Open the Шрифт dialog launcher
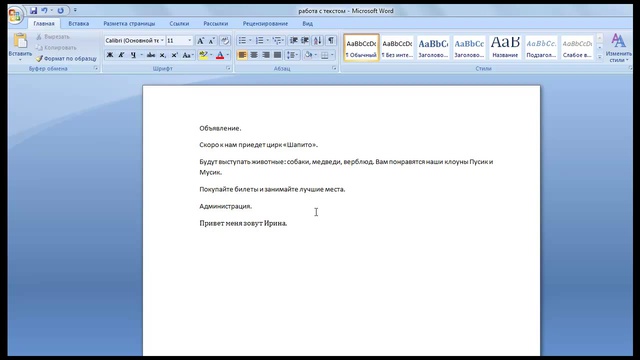The height and width of the screenshot is (360, 640). coord(228,69)
